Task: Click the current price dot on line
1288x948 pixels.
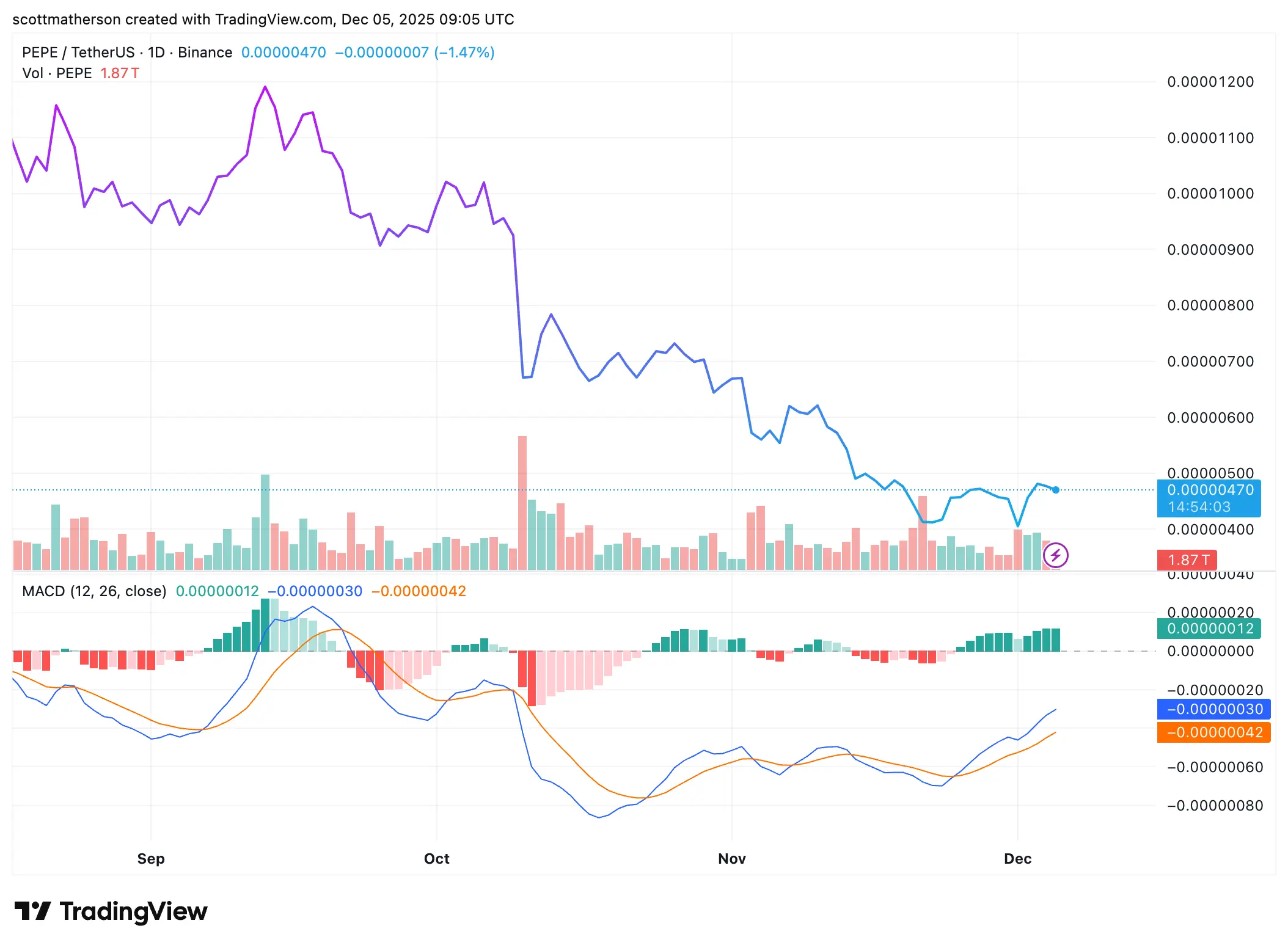Action: pos(1055,490)
